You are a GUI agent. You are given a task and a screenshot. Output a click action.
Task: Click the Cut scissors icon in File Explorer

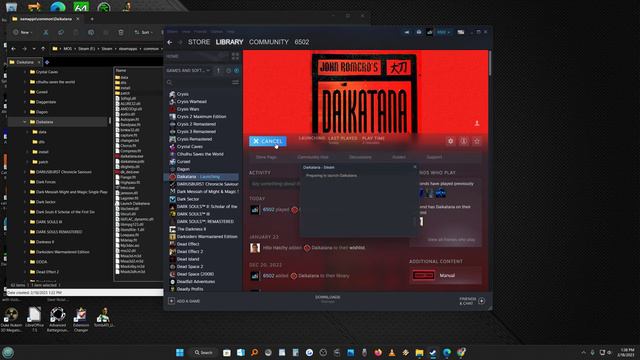pos(46,32)
